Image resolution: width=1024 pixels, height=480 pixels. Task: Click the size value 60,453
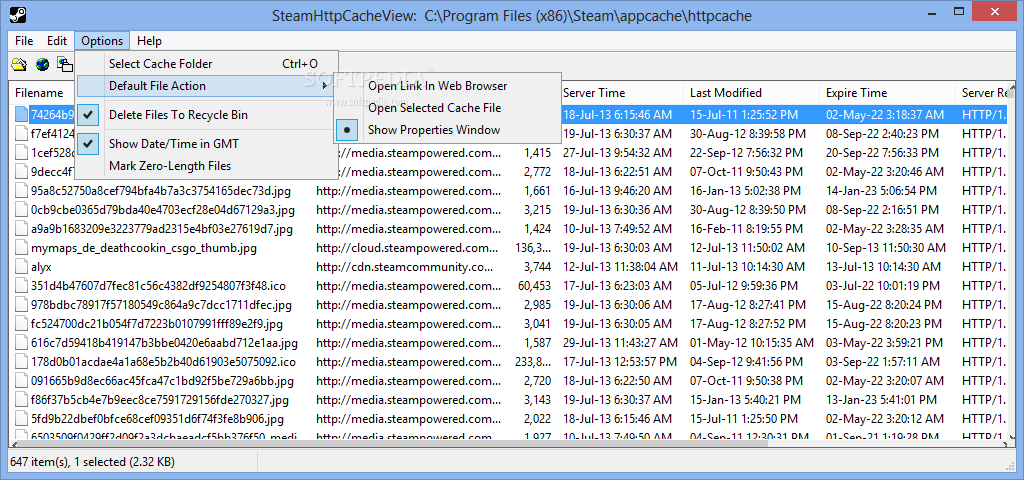(x=534, y=286)
